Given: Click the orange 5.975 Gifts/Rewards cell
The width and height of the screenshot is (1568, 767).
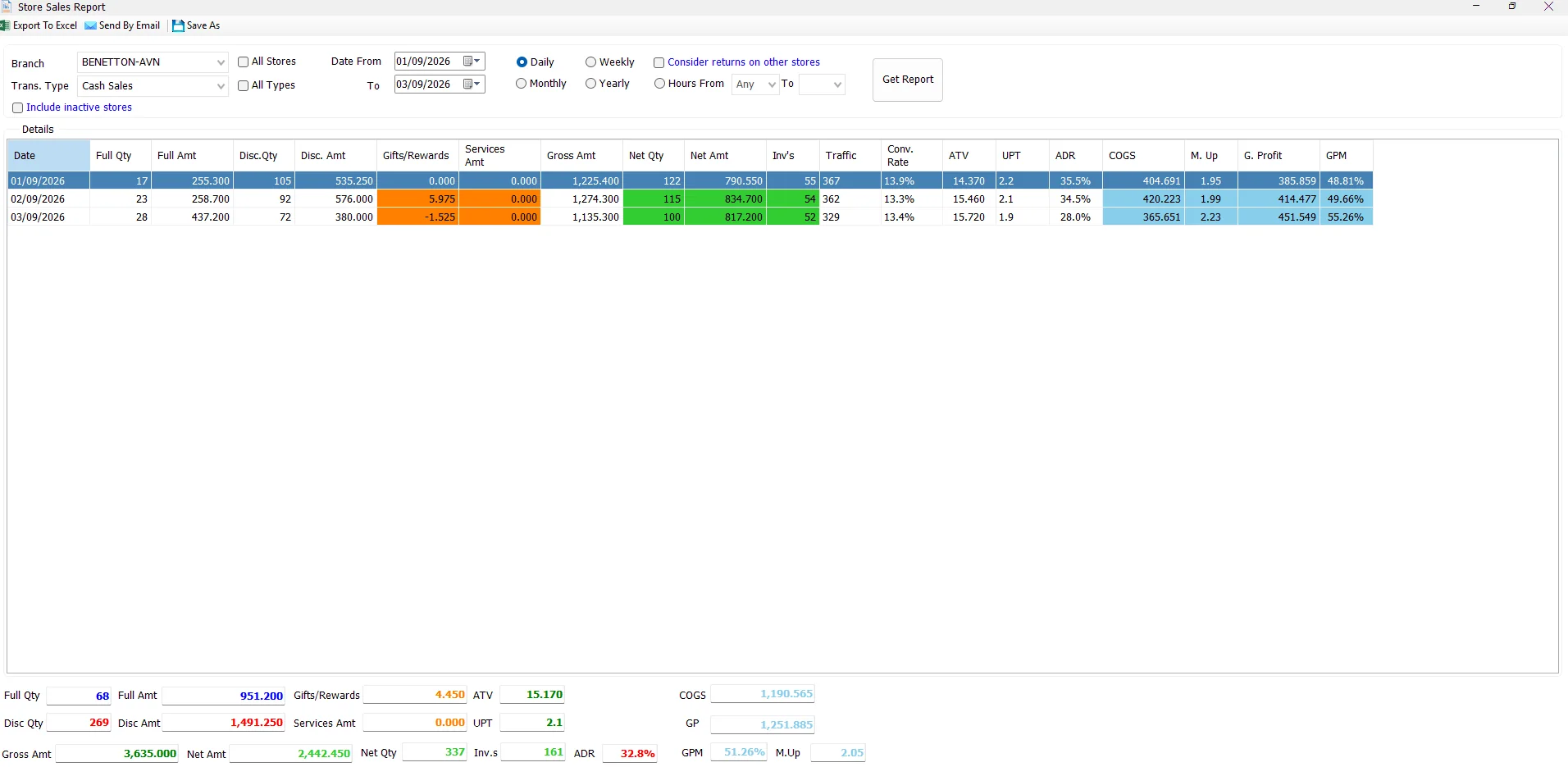Looking at the screenshot, I should pos(417,199).
